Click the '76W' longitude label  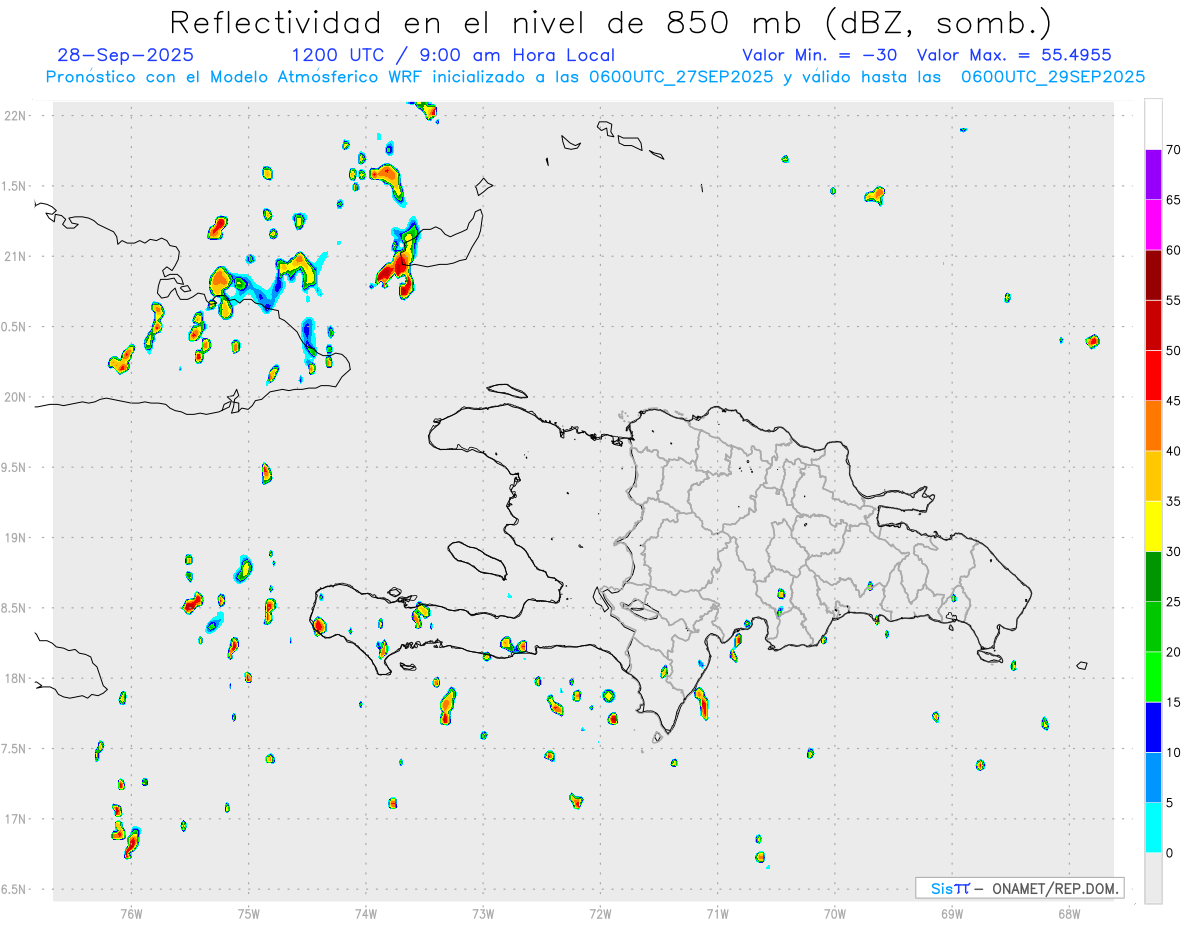pyautogui.click(x=131, y=913)
